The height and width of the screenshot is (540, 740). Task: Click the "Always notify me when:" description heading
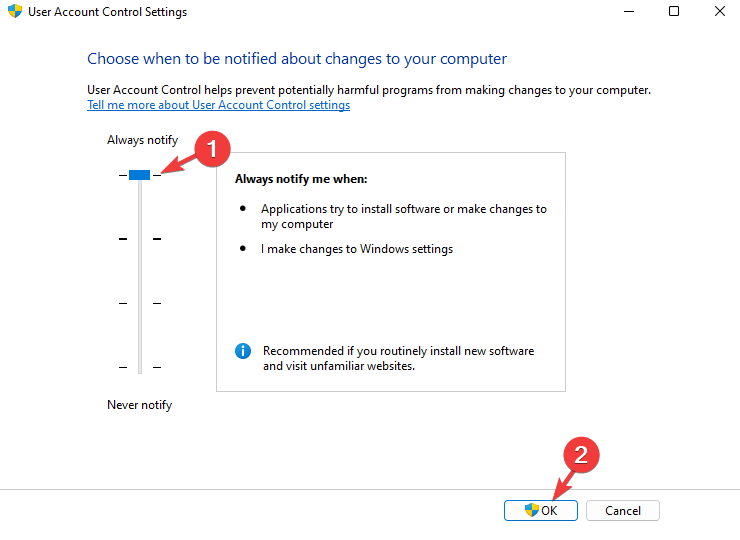pos(301,179)
